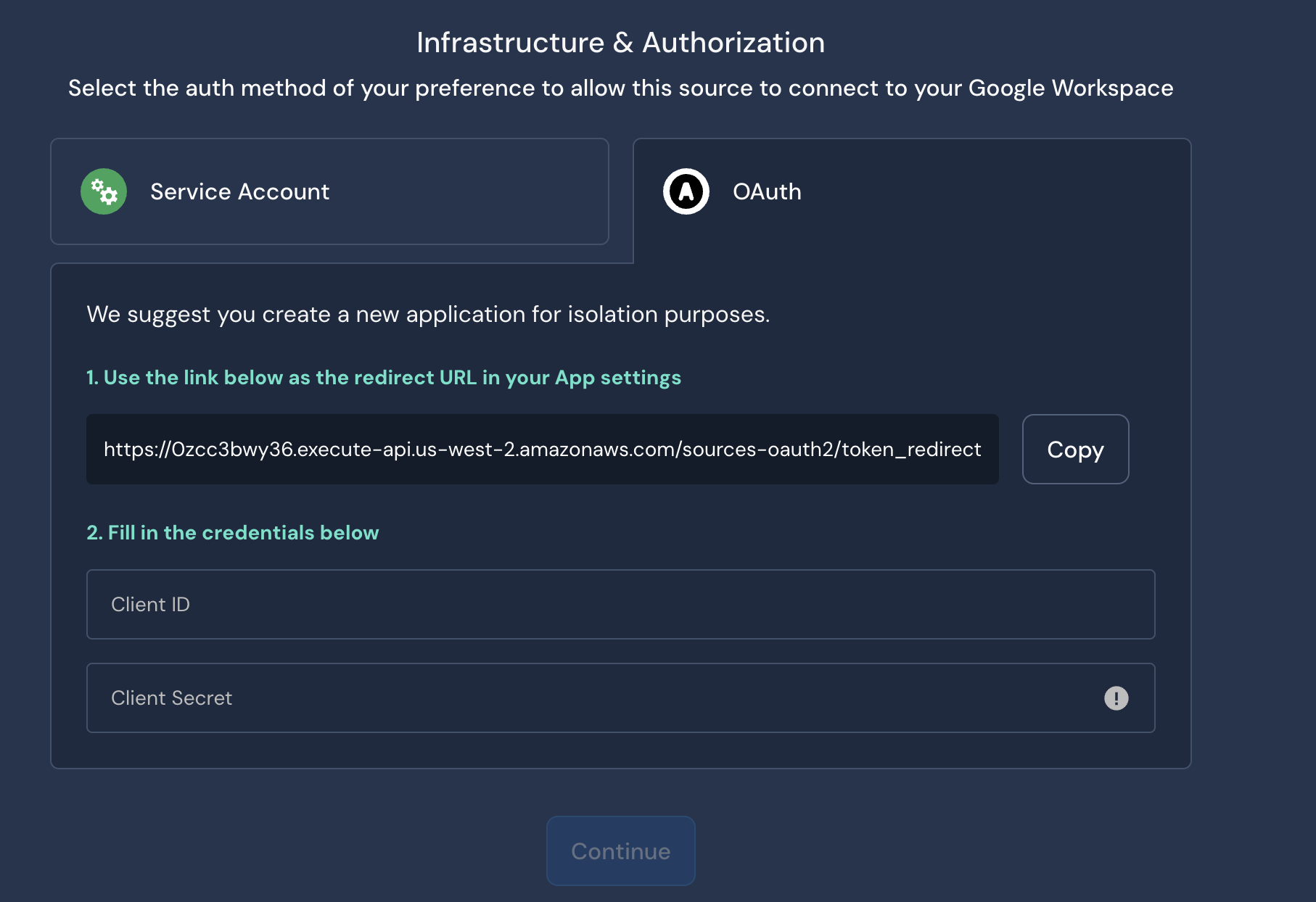Click the https:// start of the redirect URL

pyautogui.click(x=136, y=450)
